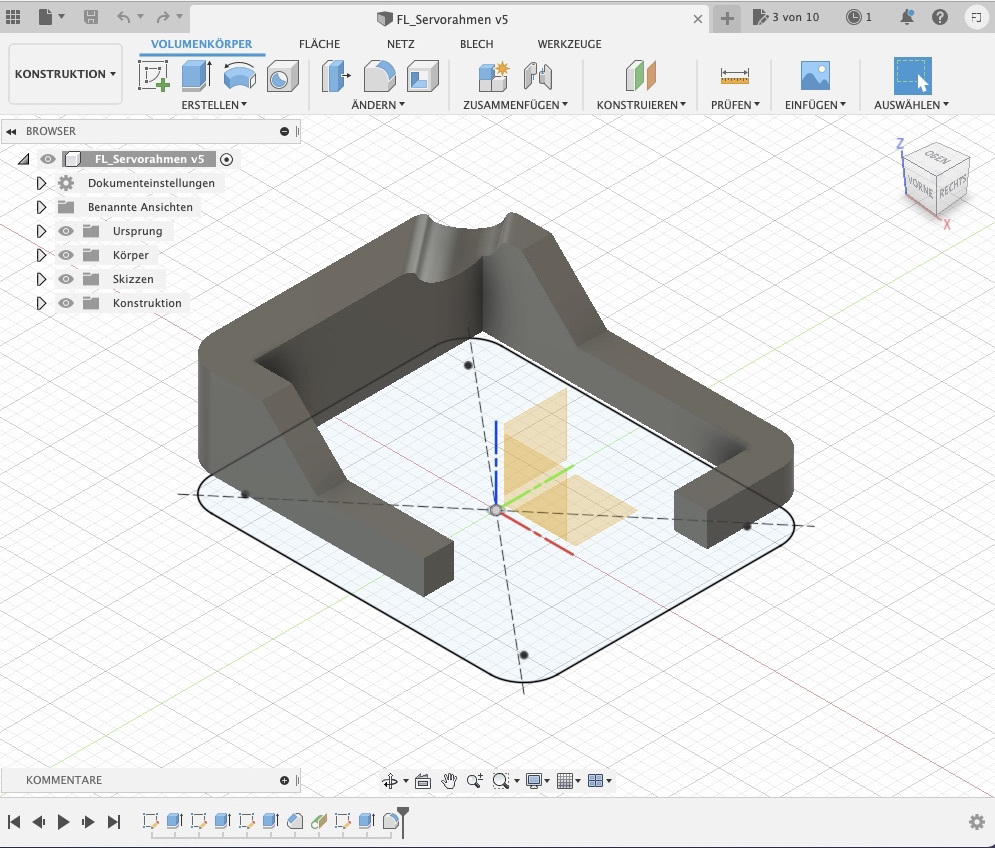Click the Create Sketch icon in toolbar
The width and height of the screenshot is (995, 848).
153,76
